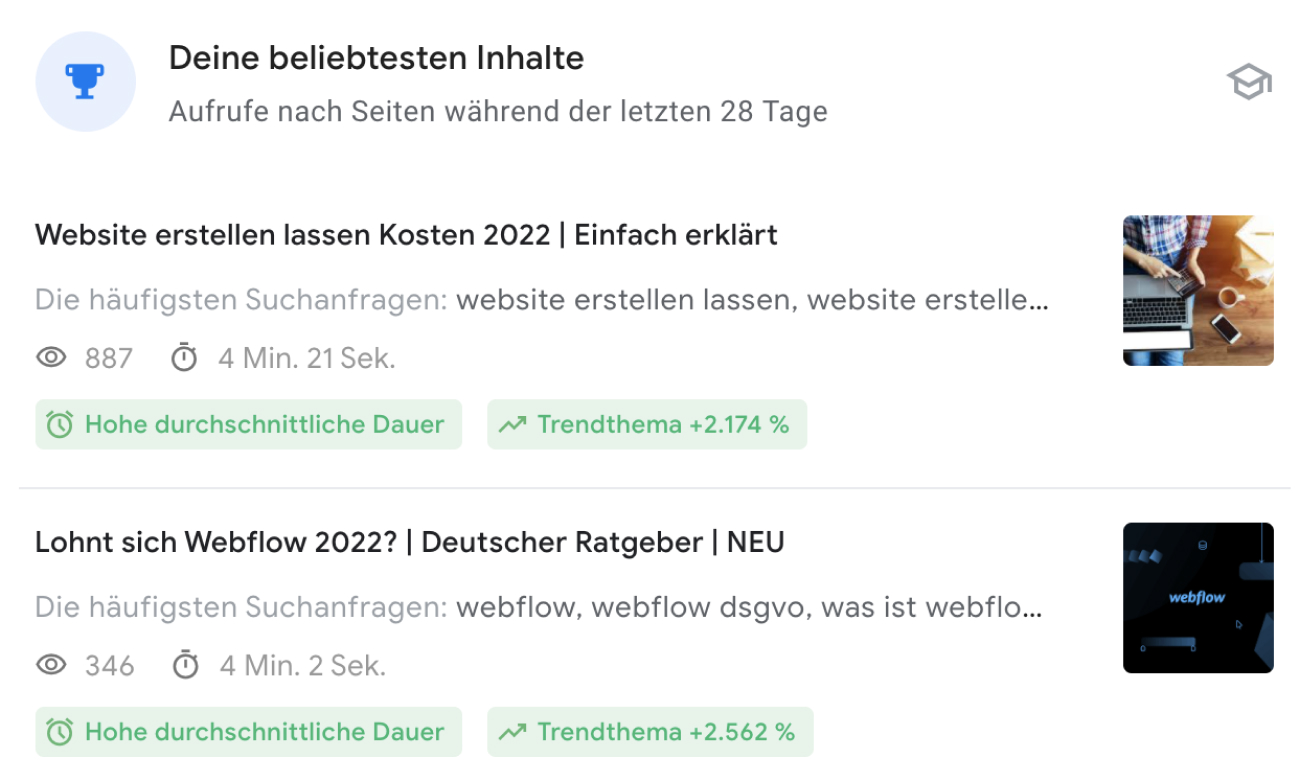The width and height of the screenshot is (1312, 780).
Task: Click the Trendthema +2.174 % badge
Action: click(647, 425)
